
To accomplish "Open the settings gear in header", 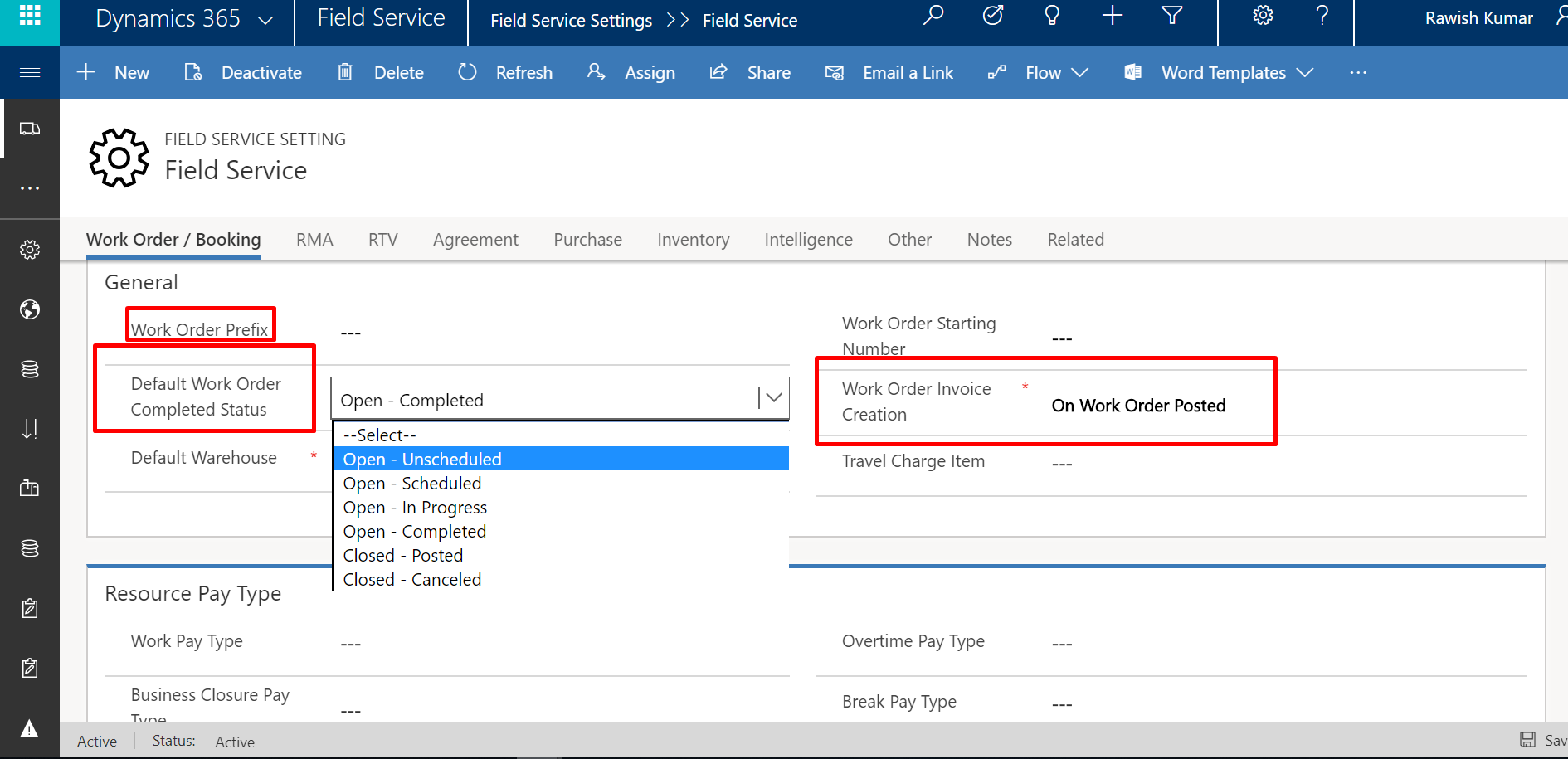I will point(1263,17).
